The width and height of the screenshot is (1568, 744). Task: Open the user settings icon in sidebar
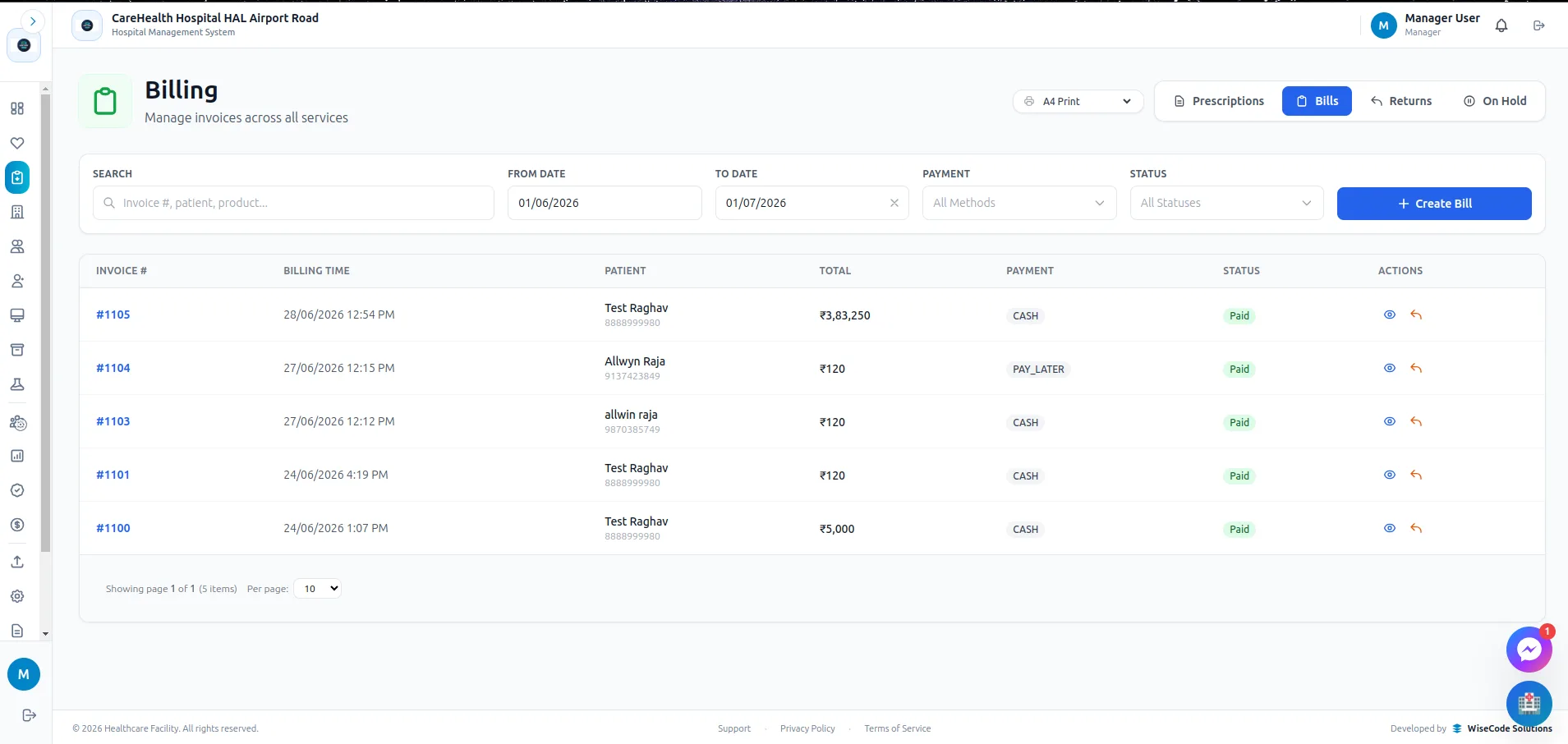click(17, 423)
